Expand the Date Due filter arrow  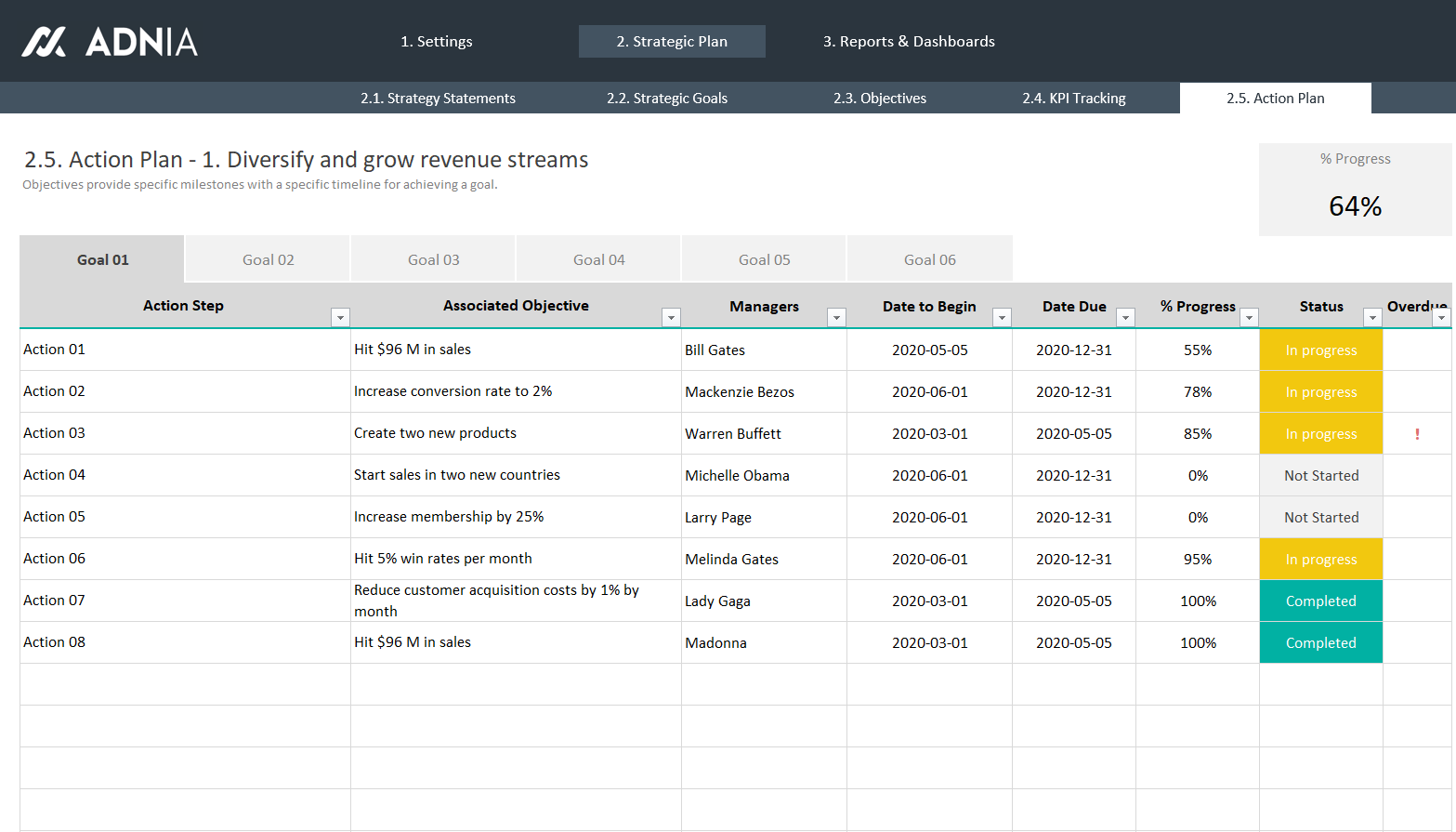[x=1125, y=318]
